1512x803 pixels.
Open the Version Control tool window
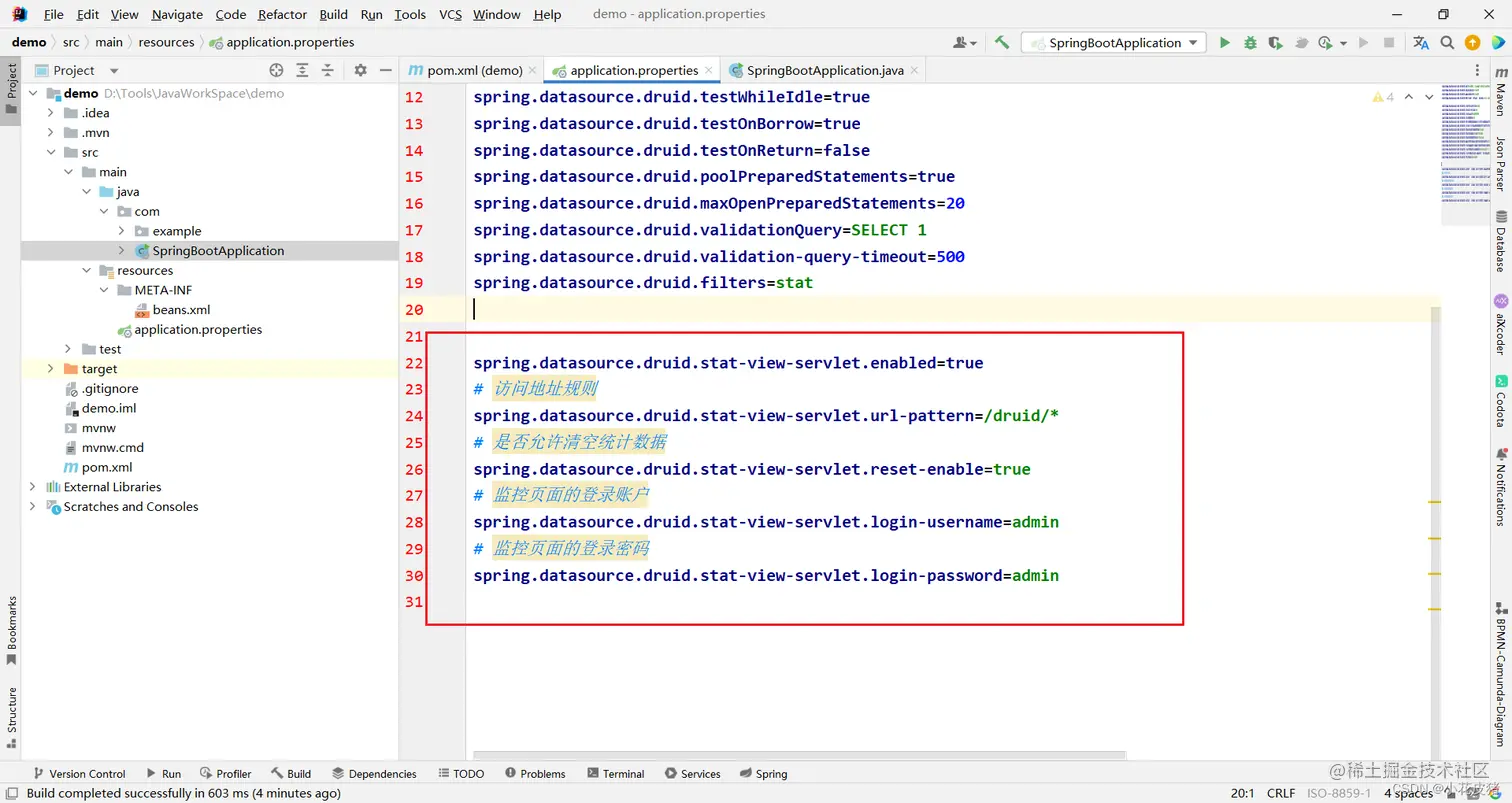(x=79, y=773)
